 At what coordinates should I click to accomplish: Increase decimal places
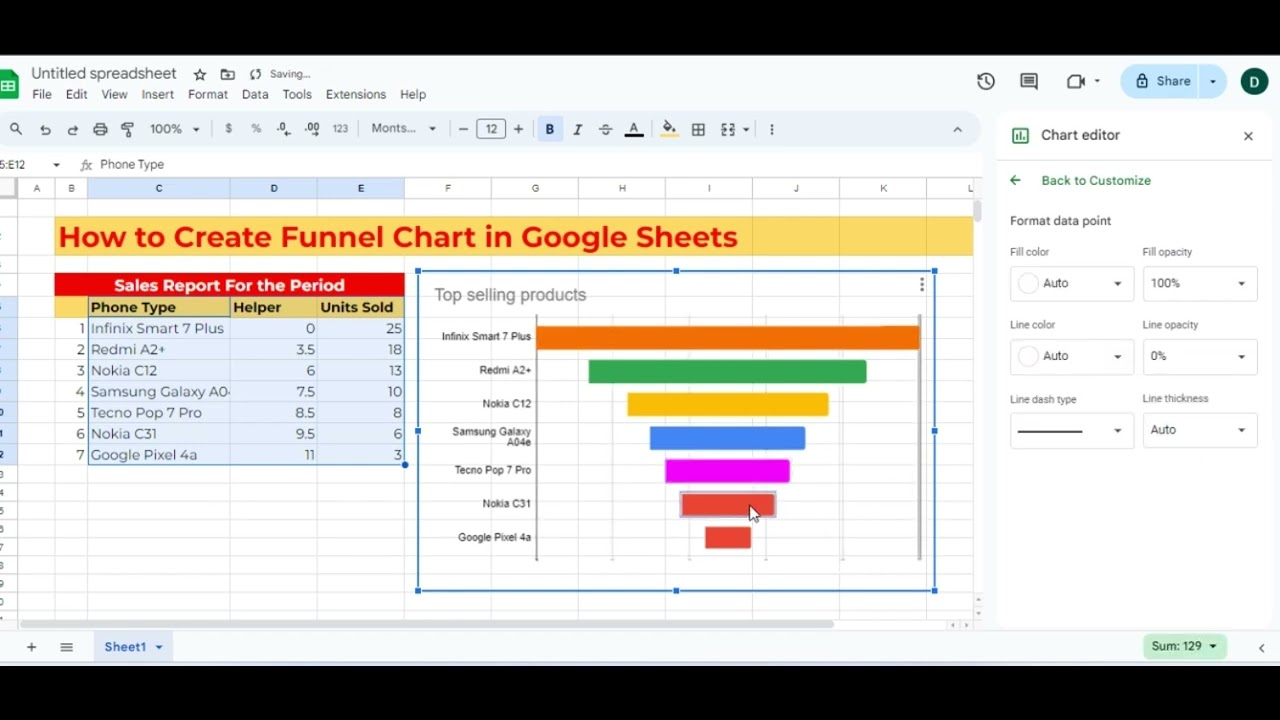pyautogui.click(x=312, y=129)
